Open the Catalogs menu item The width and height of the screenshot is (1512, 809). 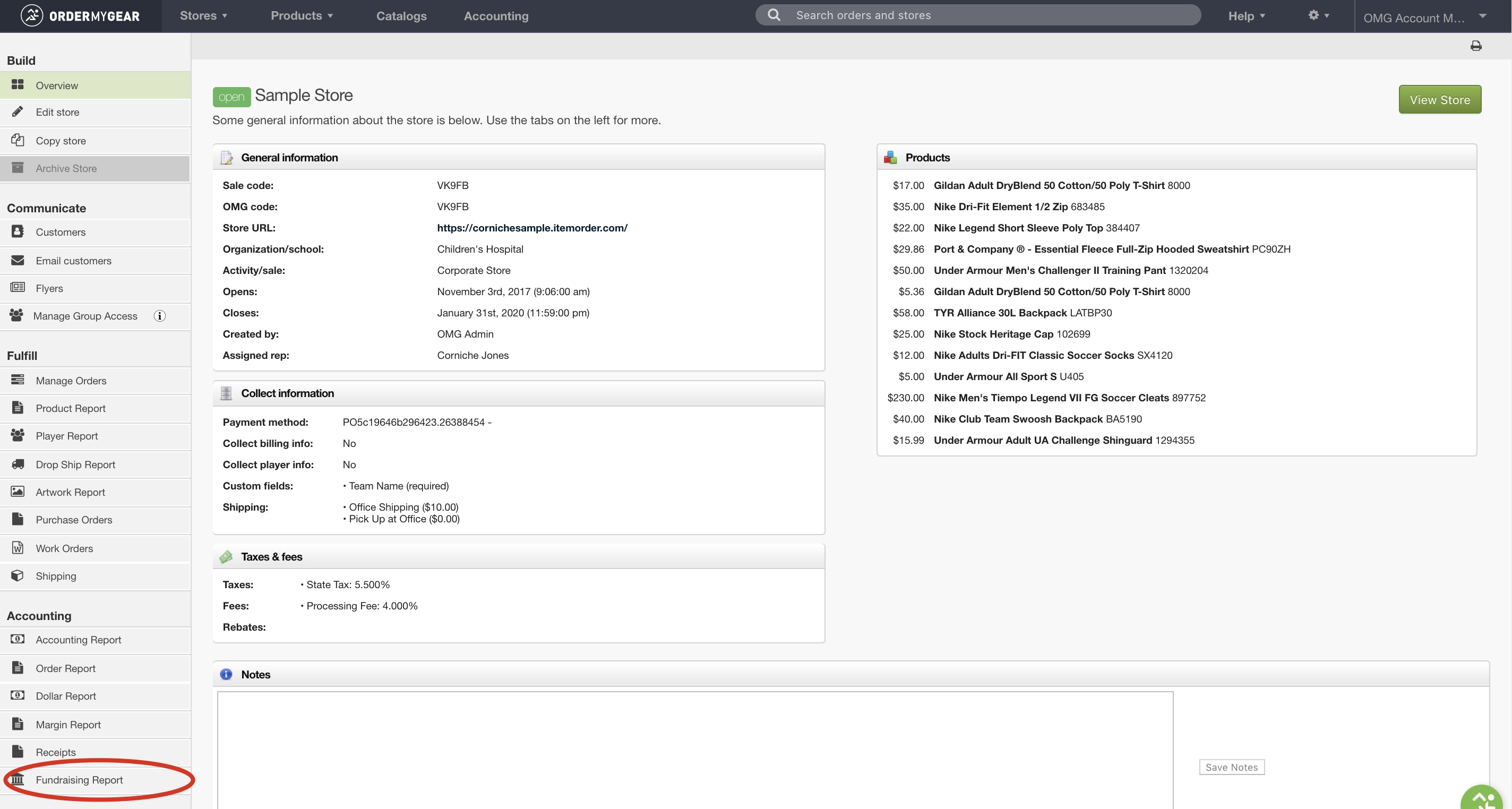[401, 16]
